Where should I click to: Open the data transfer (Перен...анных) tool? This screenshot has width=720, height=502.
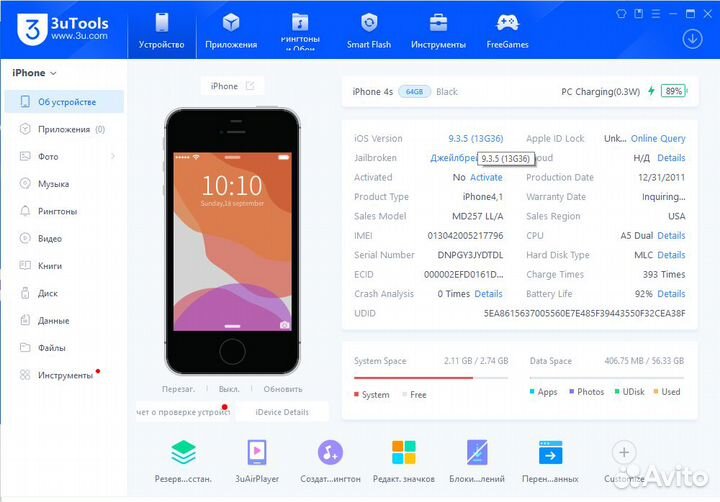click(550, 461)
